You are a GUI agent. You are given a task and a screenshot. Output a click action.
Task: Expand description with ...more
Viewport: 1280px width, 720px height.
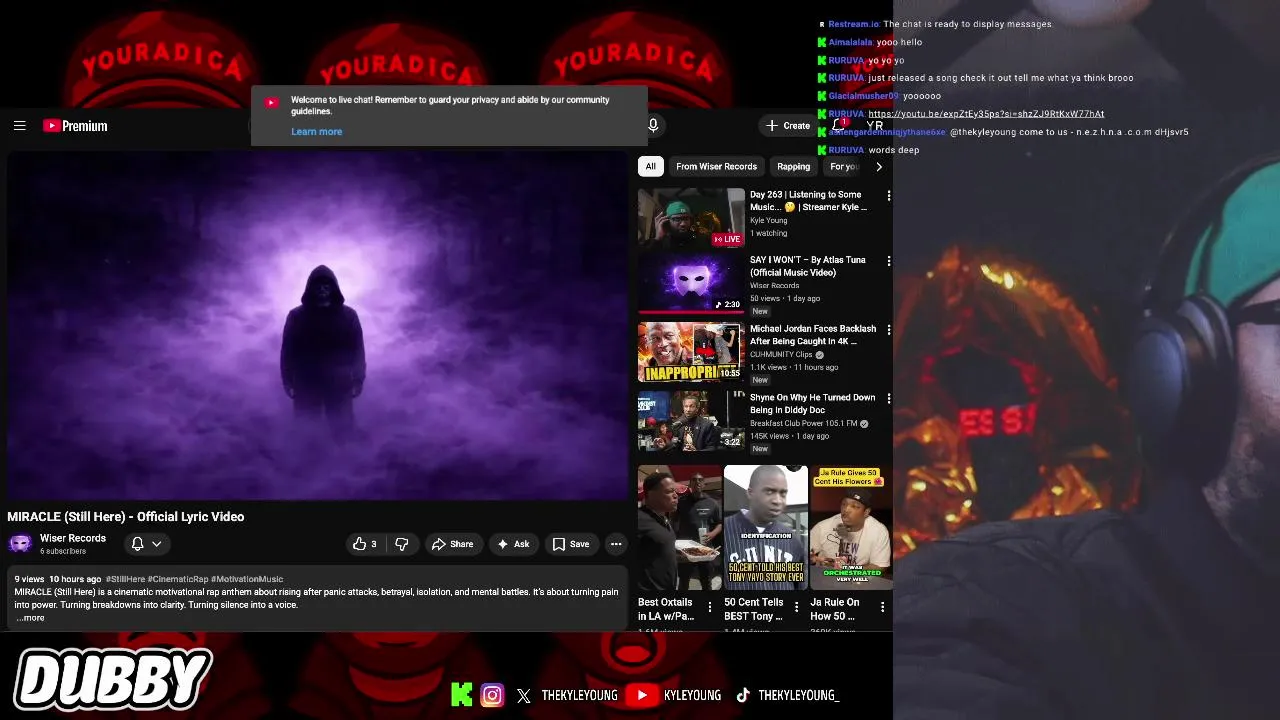click(31, 618)
